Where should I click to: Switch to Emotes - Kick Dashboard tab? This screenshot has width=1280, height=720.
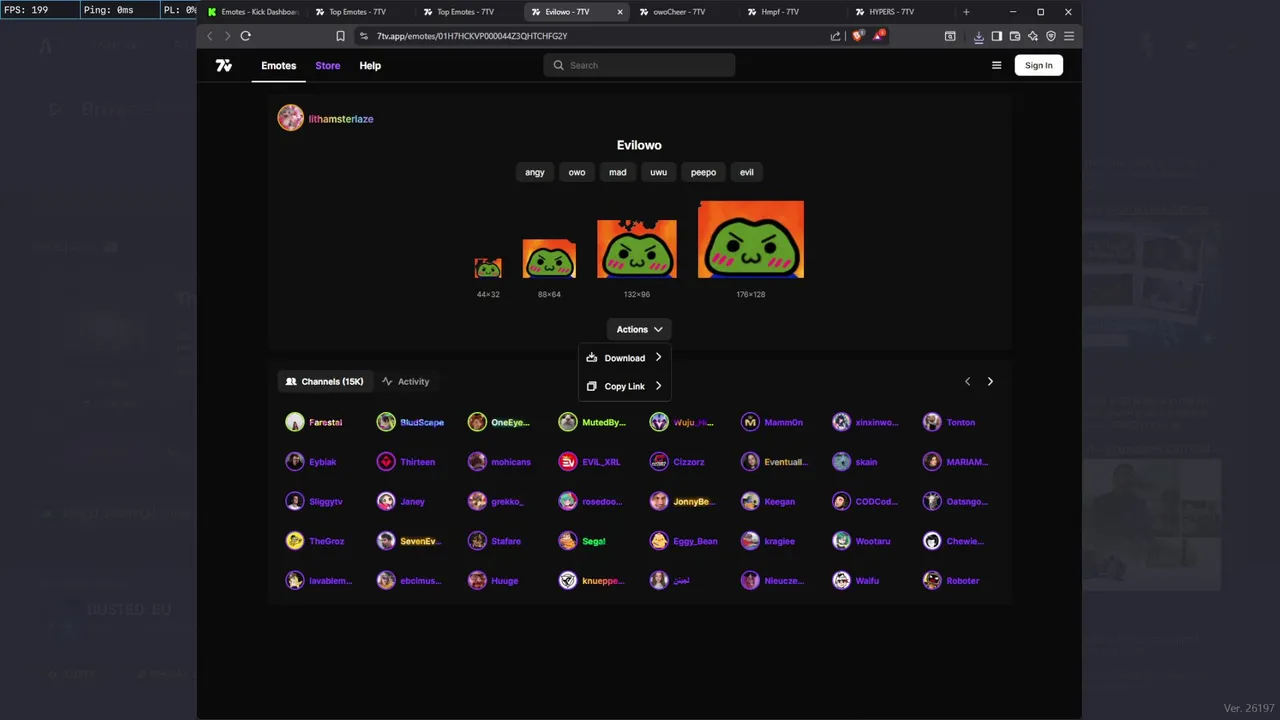point(252,12)
